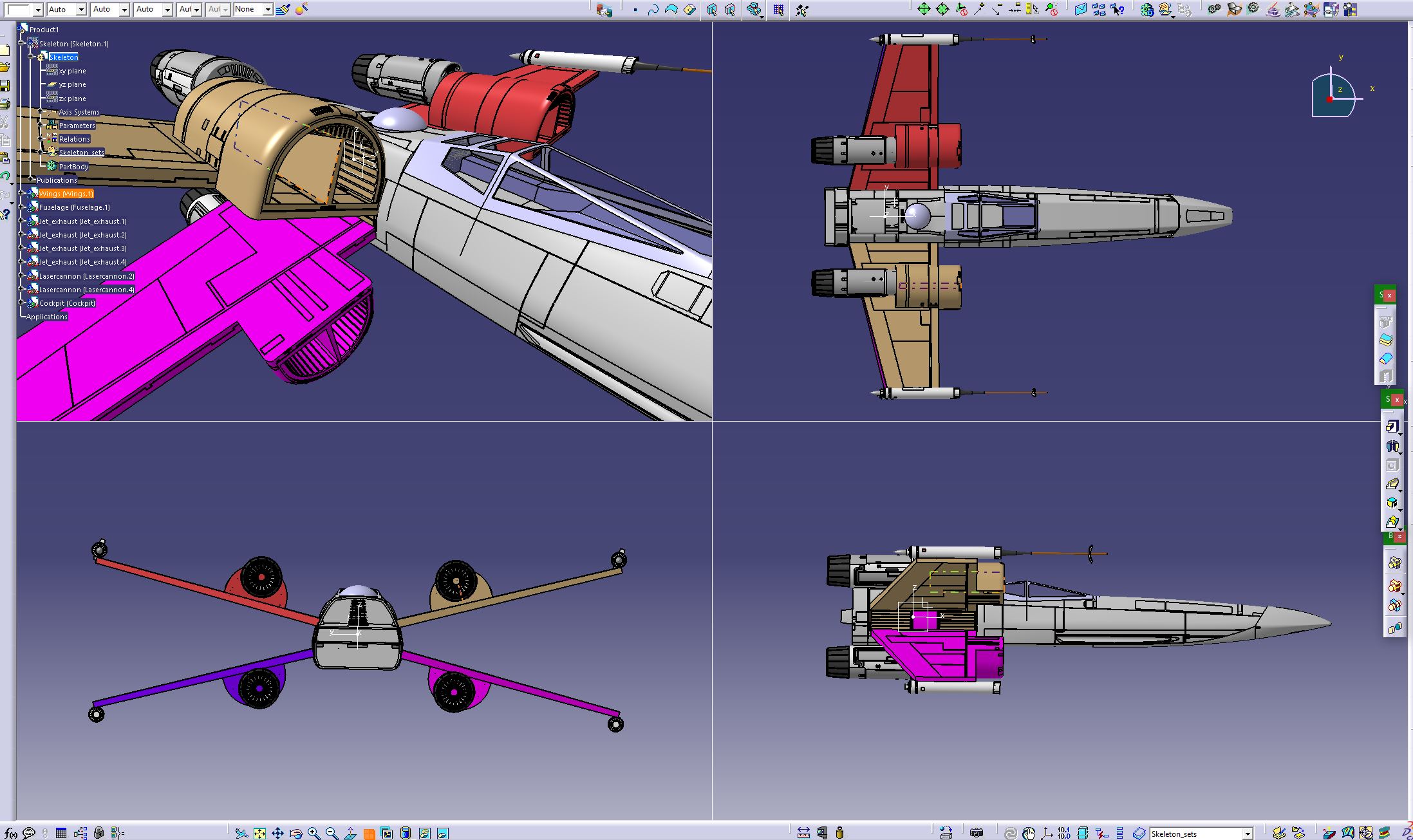Click the Painter (paint brush) icon
Viewport: 1413px width, 840px height.
282,9
